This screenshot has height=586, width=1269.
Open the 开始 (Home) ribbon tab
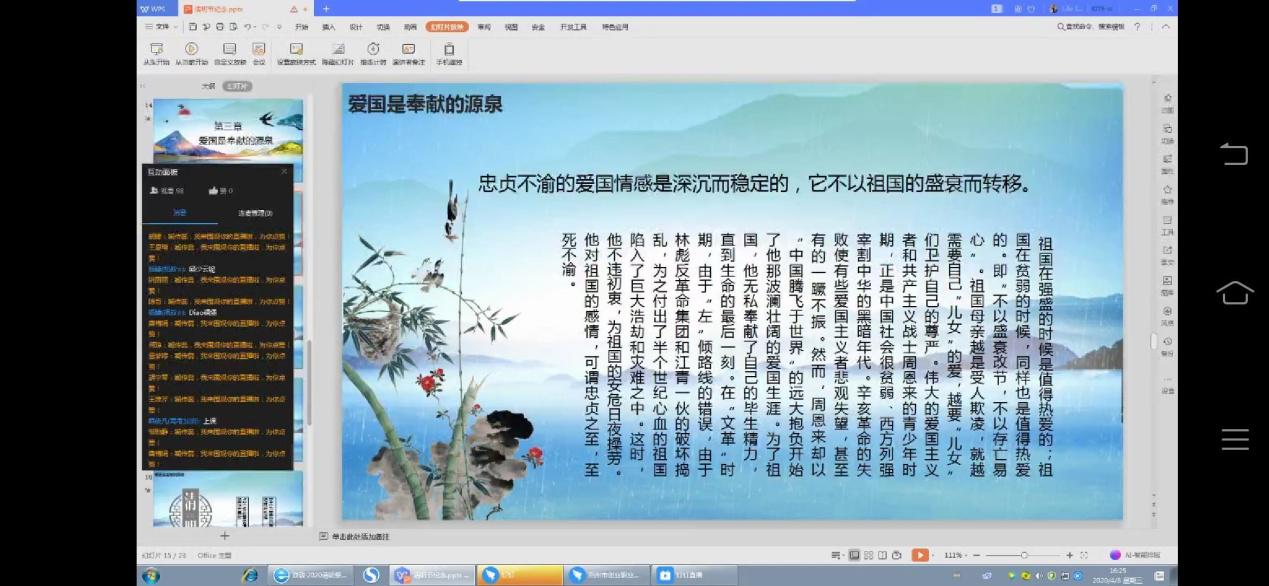coord(301,27)
